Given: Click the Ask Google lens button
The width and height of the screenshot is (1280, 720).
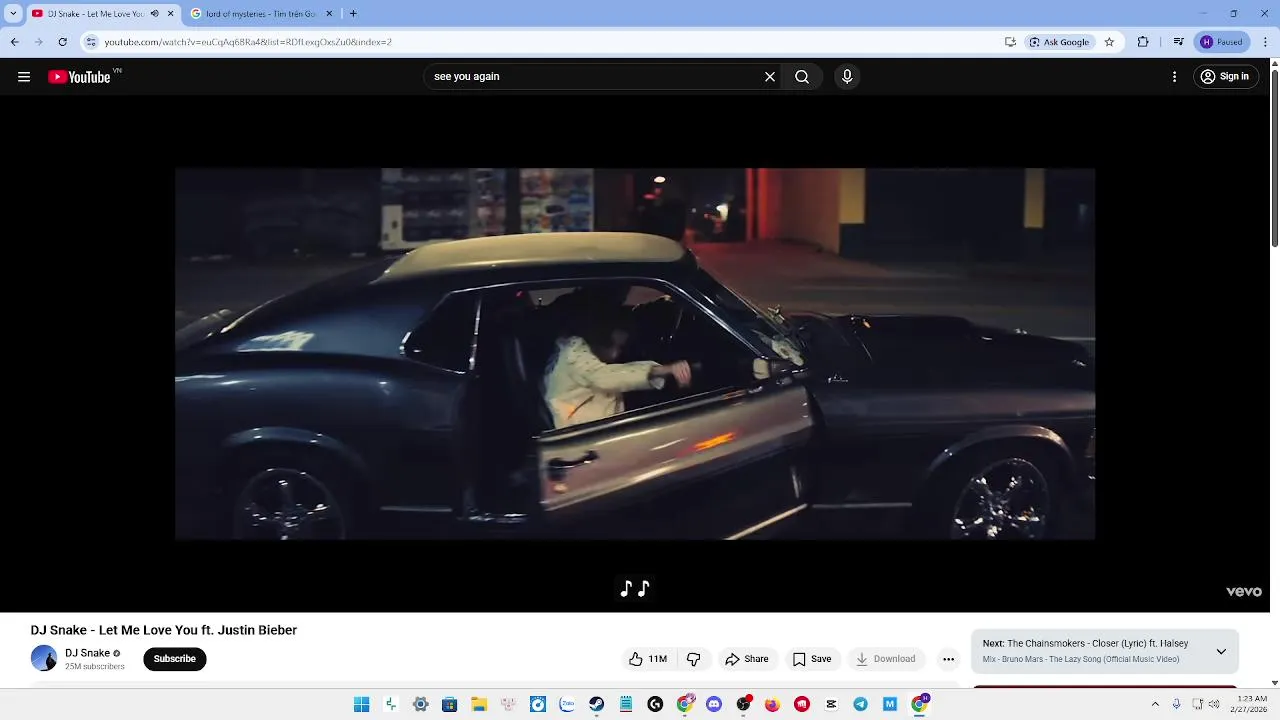Looking at the screenshot, I should coord(1060,42).
